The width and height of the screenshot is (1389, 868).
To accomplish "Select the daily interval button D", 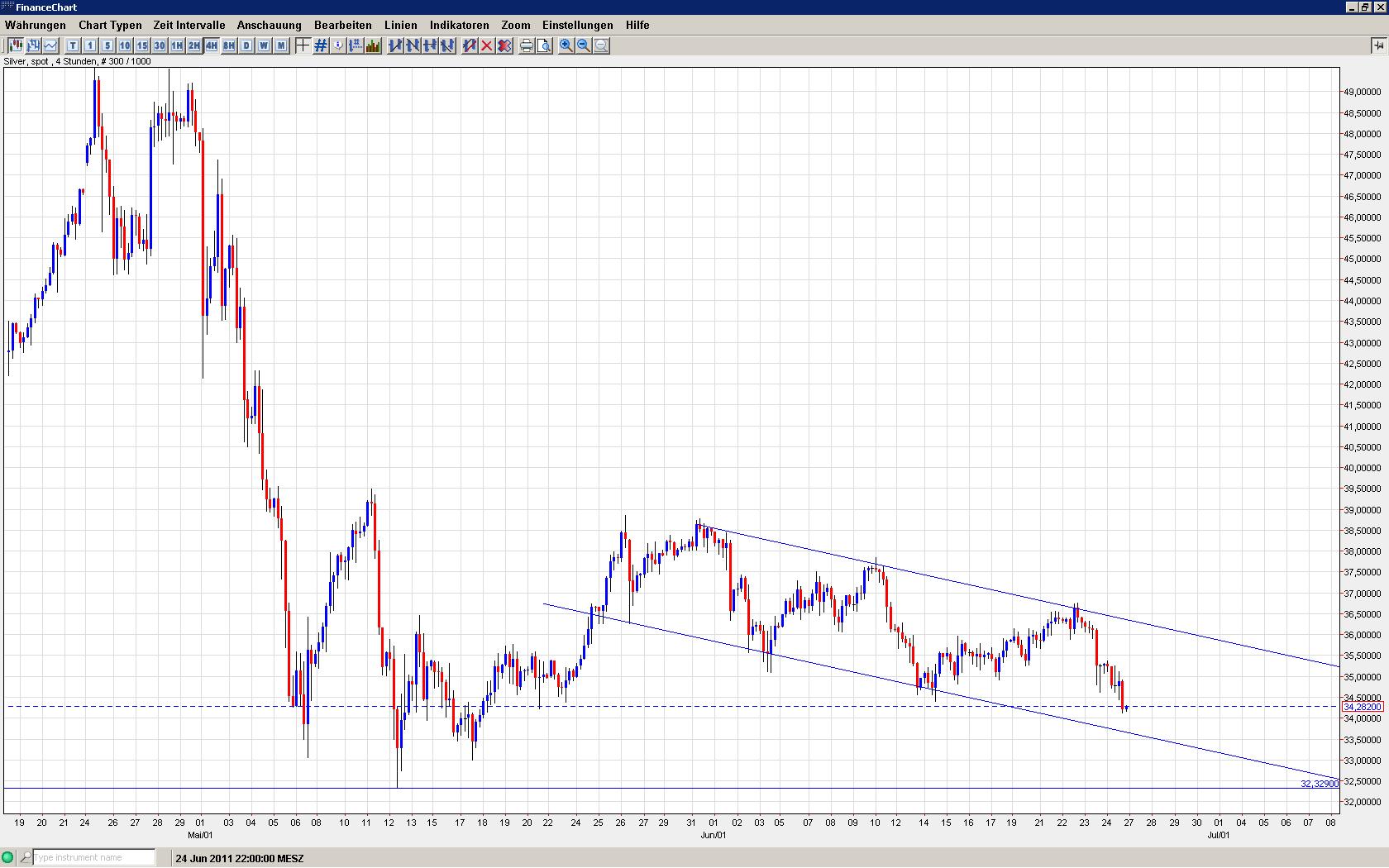I will point(246,45).
